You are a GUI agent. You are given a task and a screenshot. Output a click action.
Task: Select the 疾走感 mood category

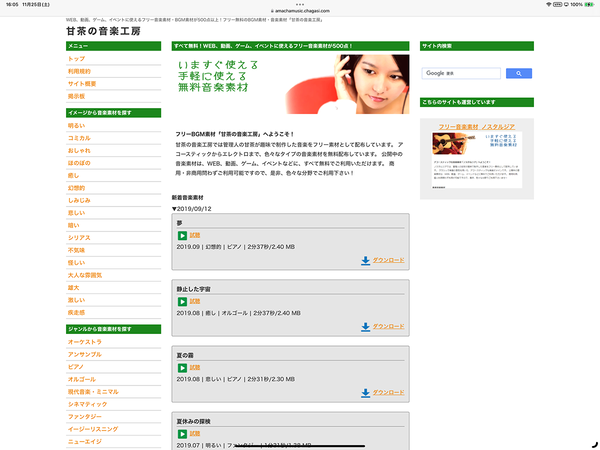point(77,313)
